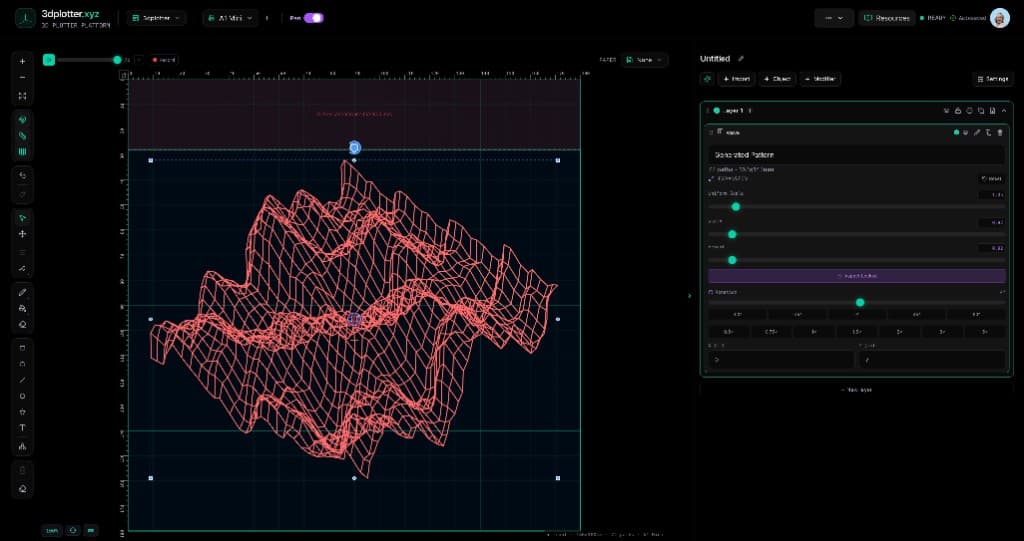Click the Object add button
Screen dimensions: 1024x541
coord(777,79)
